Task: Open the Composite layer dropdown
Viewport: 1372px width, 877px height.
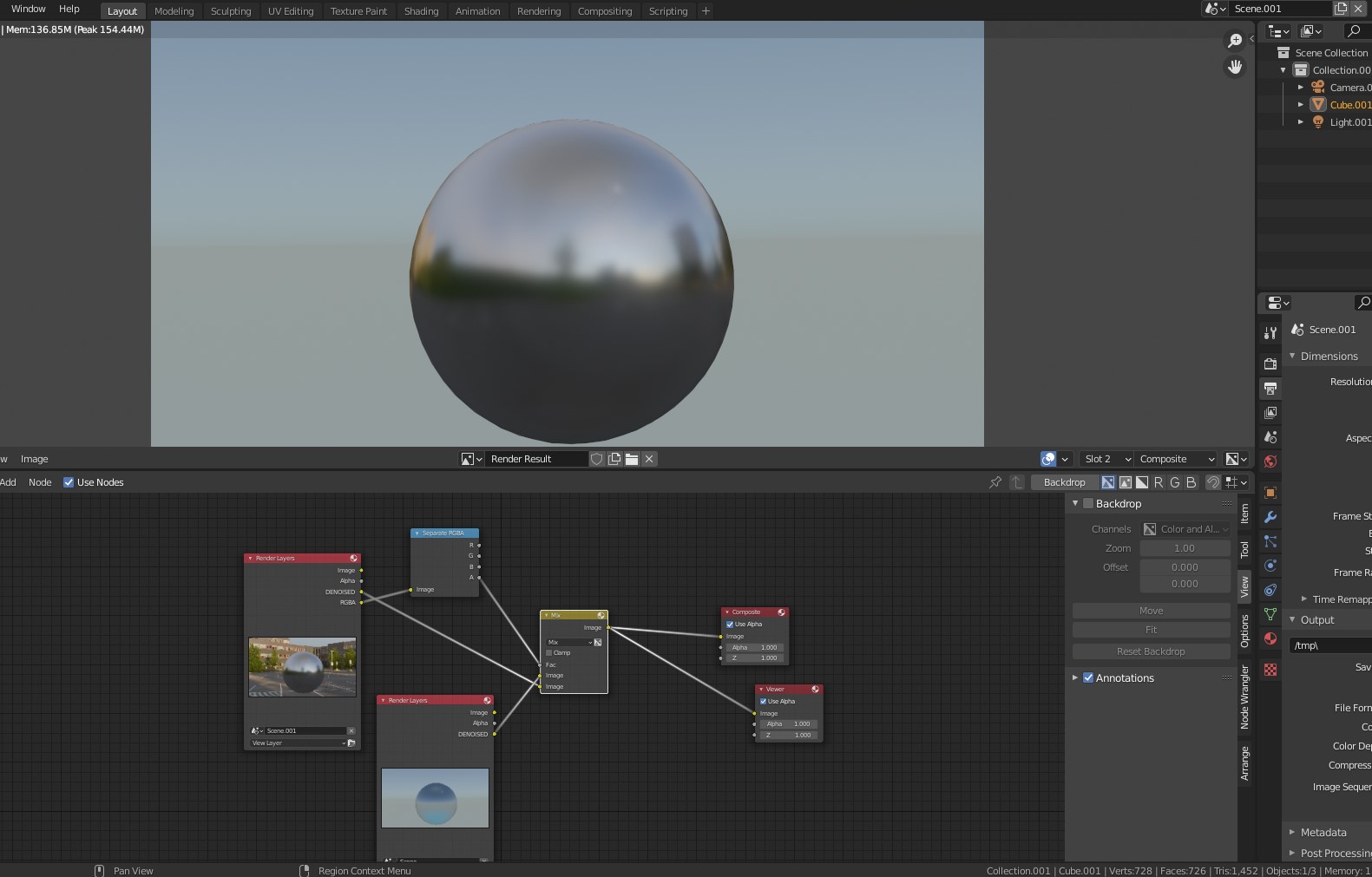Action: click(x=1176, y=459)
